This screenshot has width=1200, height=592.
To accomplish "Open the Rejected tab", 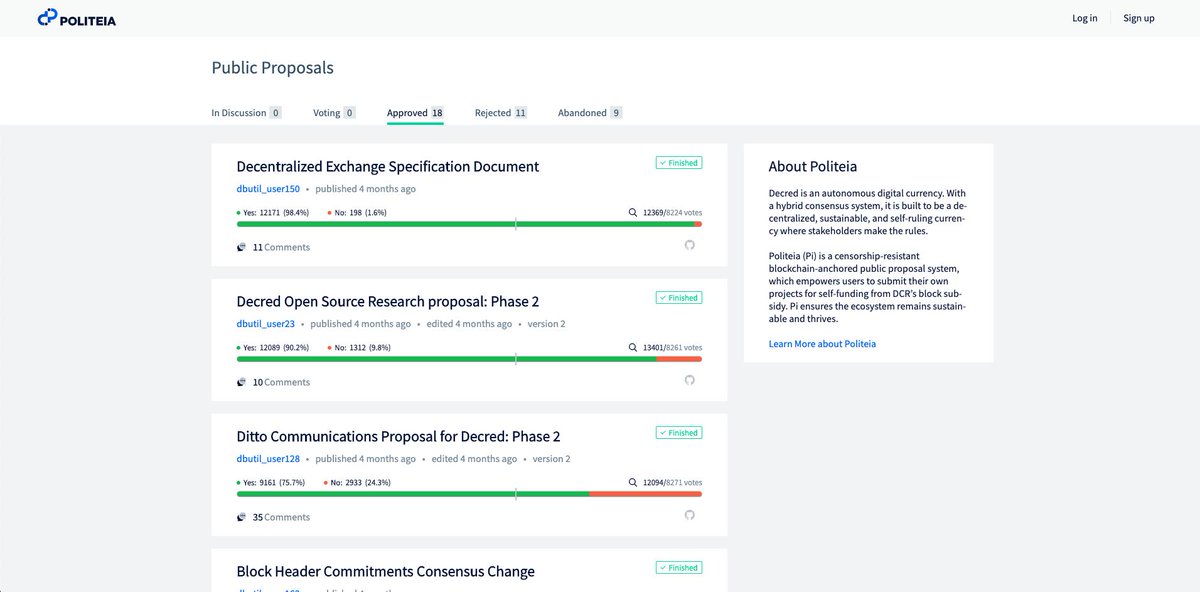I will click(x=501, y=113).
